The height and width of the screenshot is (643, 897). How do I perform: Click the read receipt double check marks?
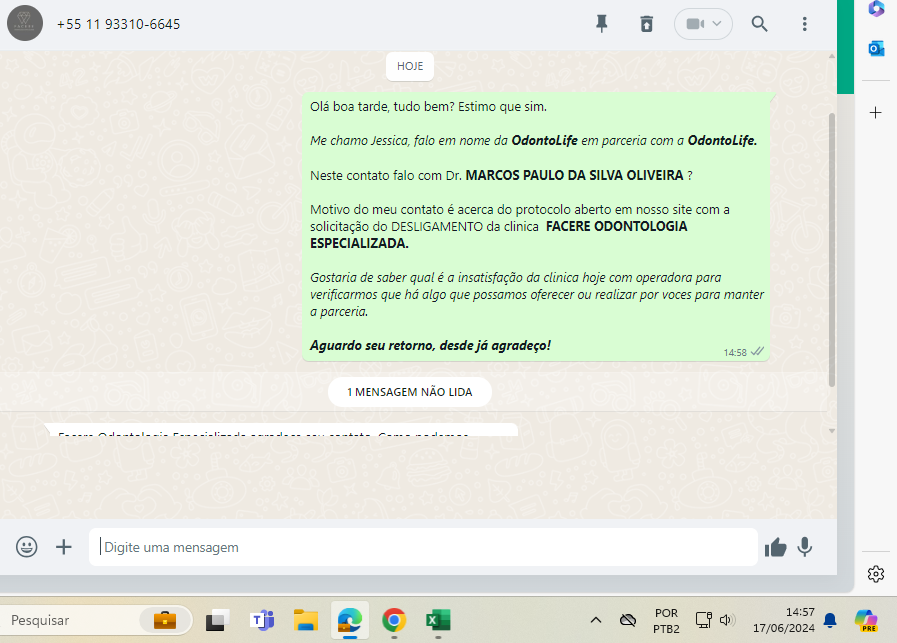tap(757, 351)
